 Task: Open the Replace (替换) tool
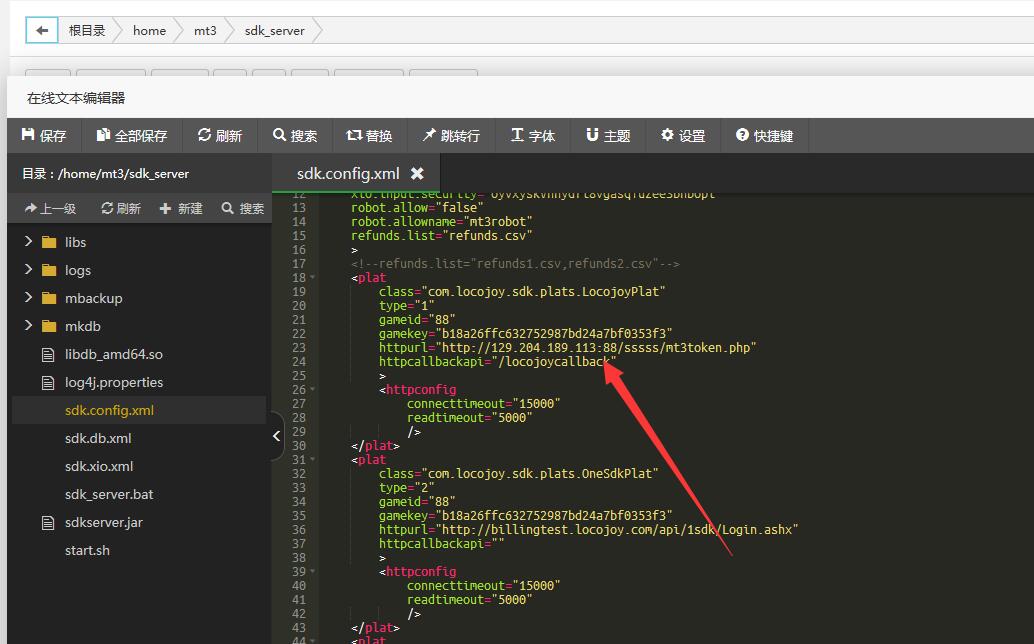click(x=369, y=136)
